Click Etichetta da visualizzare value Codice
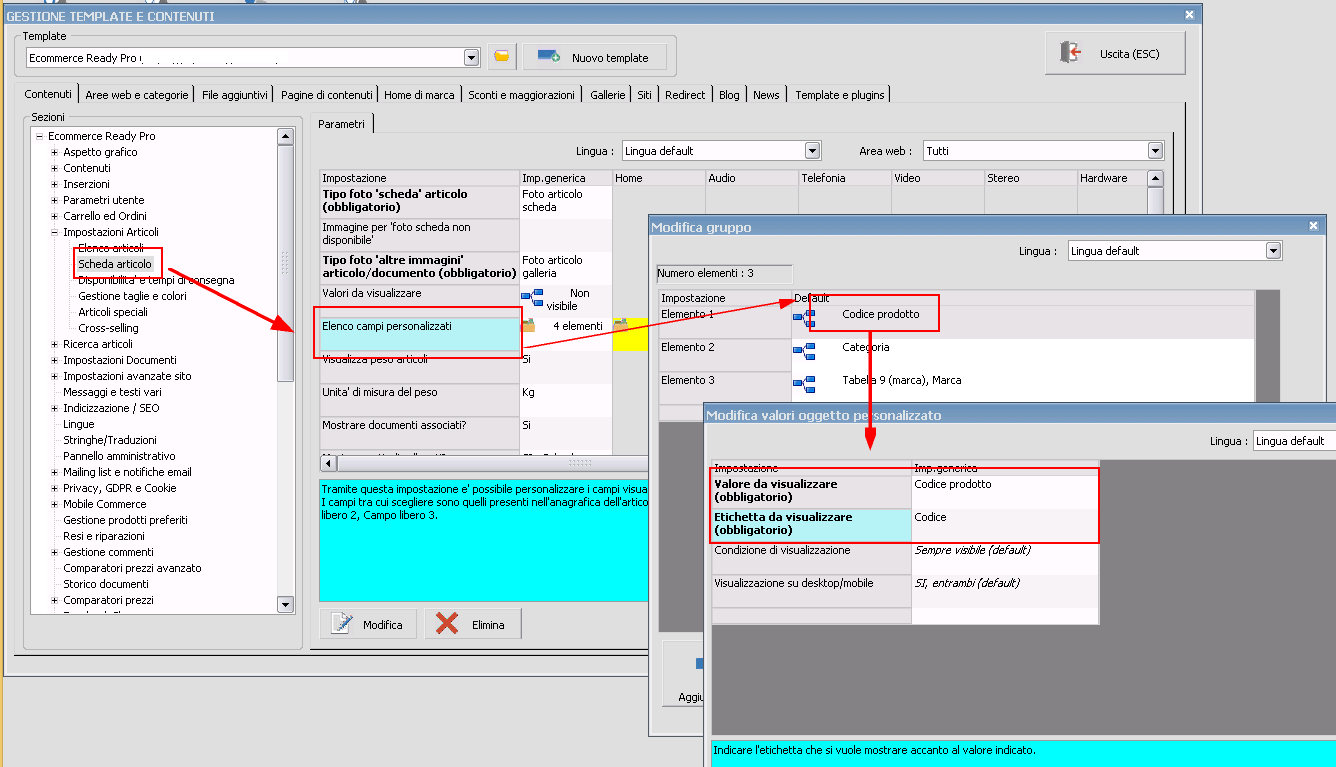The width and height of the screenshot is (1336, 767). (1005, 526)
